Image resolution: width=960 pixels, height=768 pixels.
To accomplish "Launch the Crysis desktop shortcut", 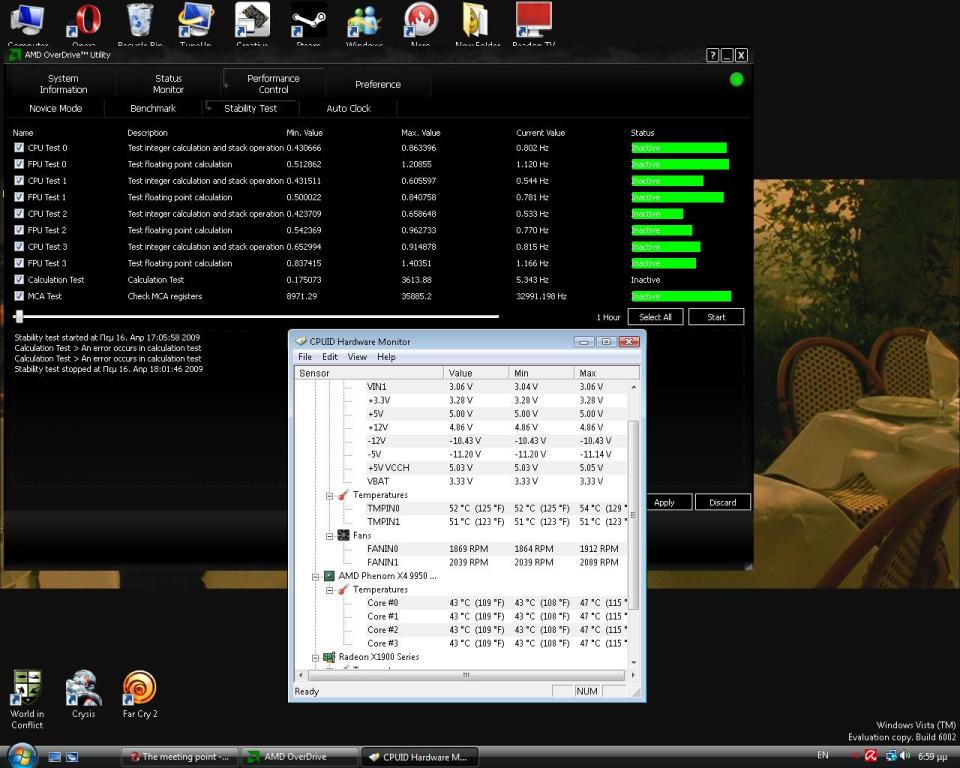I will [x=83, y=694].
